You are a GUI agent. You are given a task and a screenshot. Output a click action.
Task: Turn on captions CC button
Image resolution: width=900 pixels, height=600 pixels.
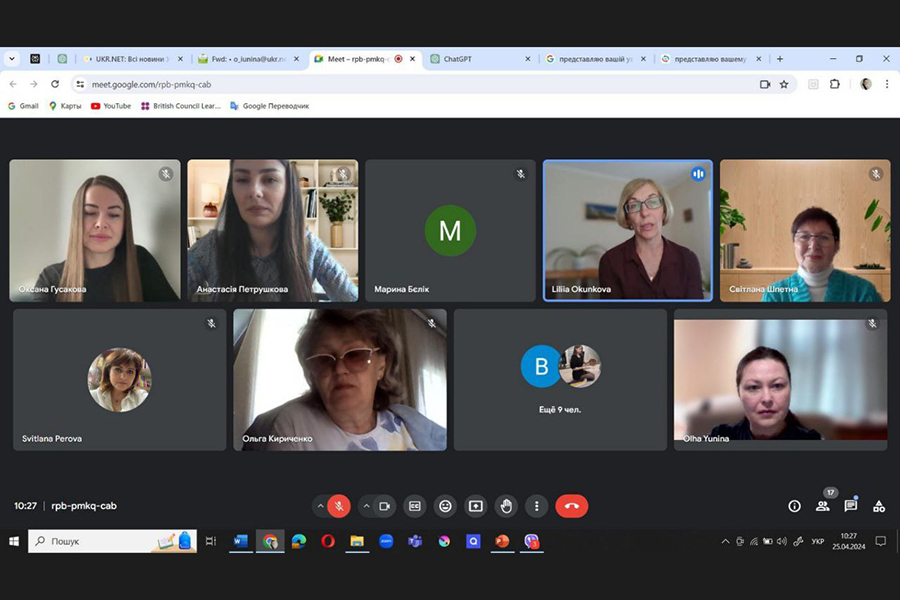pyautogui.click(x=414, y=506)
